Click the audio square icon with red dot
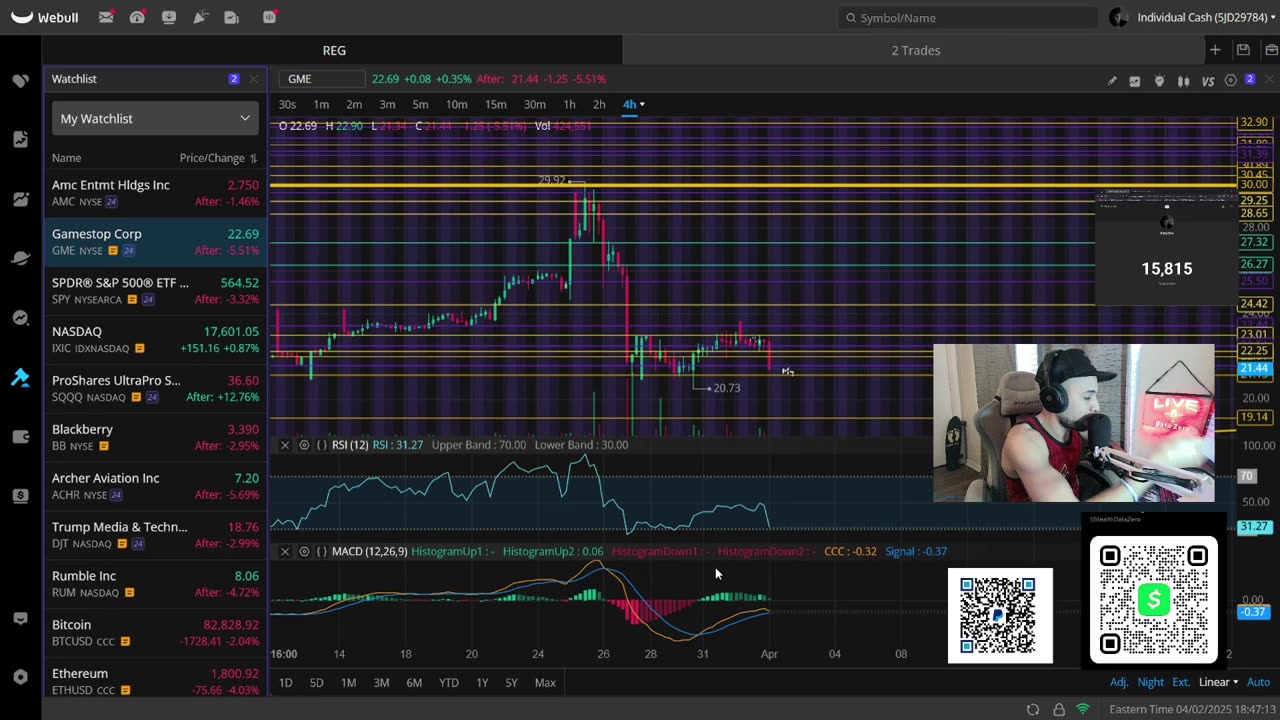This screenshot has height=720, width=1280. (x=270, y=17)
